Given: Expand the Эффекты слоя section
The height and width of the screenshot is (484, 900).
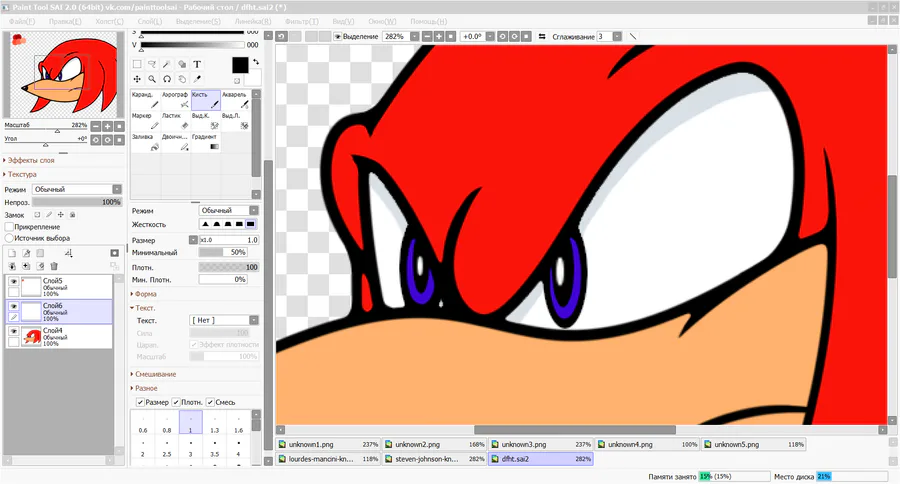Looking at the screenshot, I should click(30, 160).
